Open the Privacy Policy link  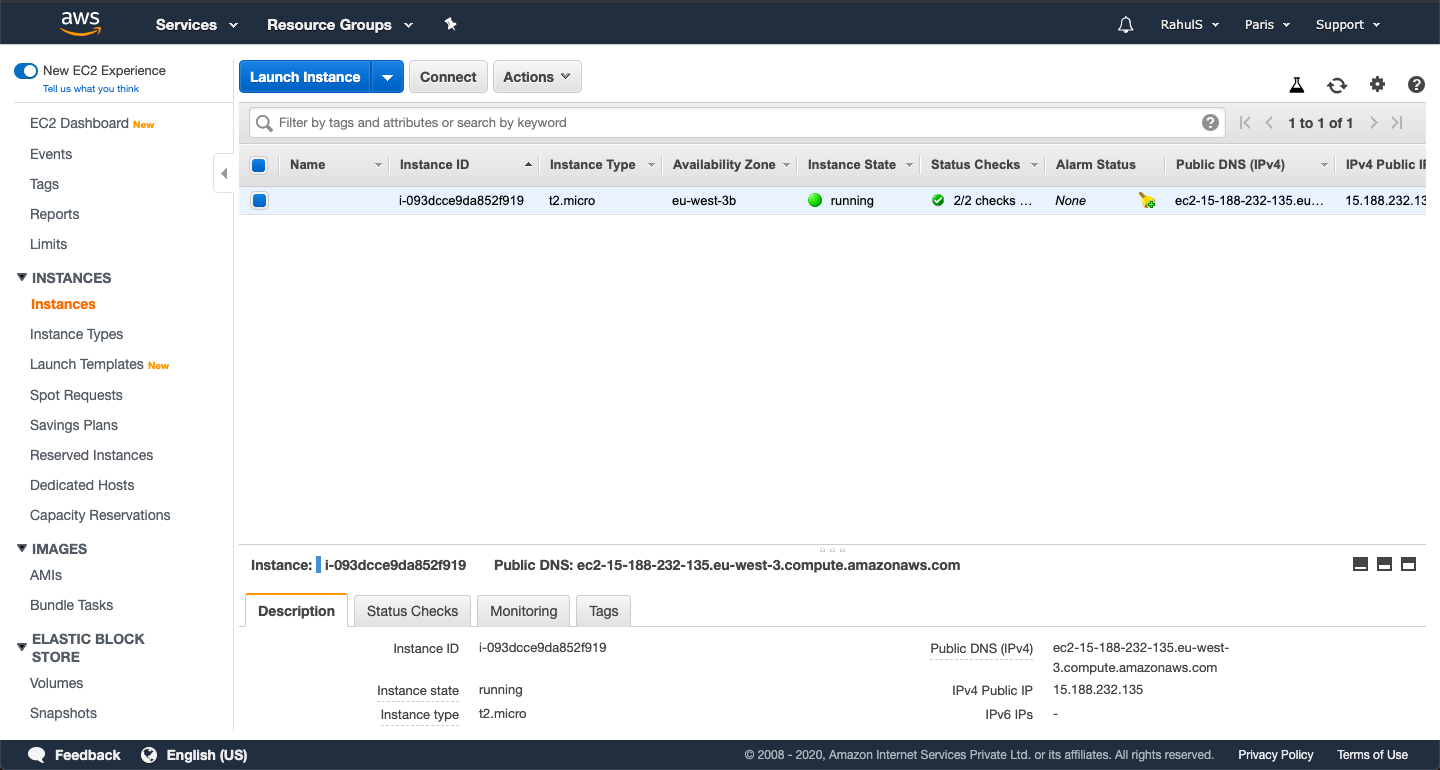[x=1275, y=754]
